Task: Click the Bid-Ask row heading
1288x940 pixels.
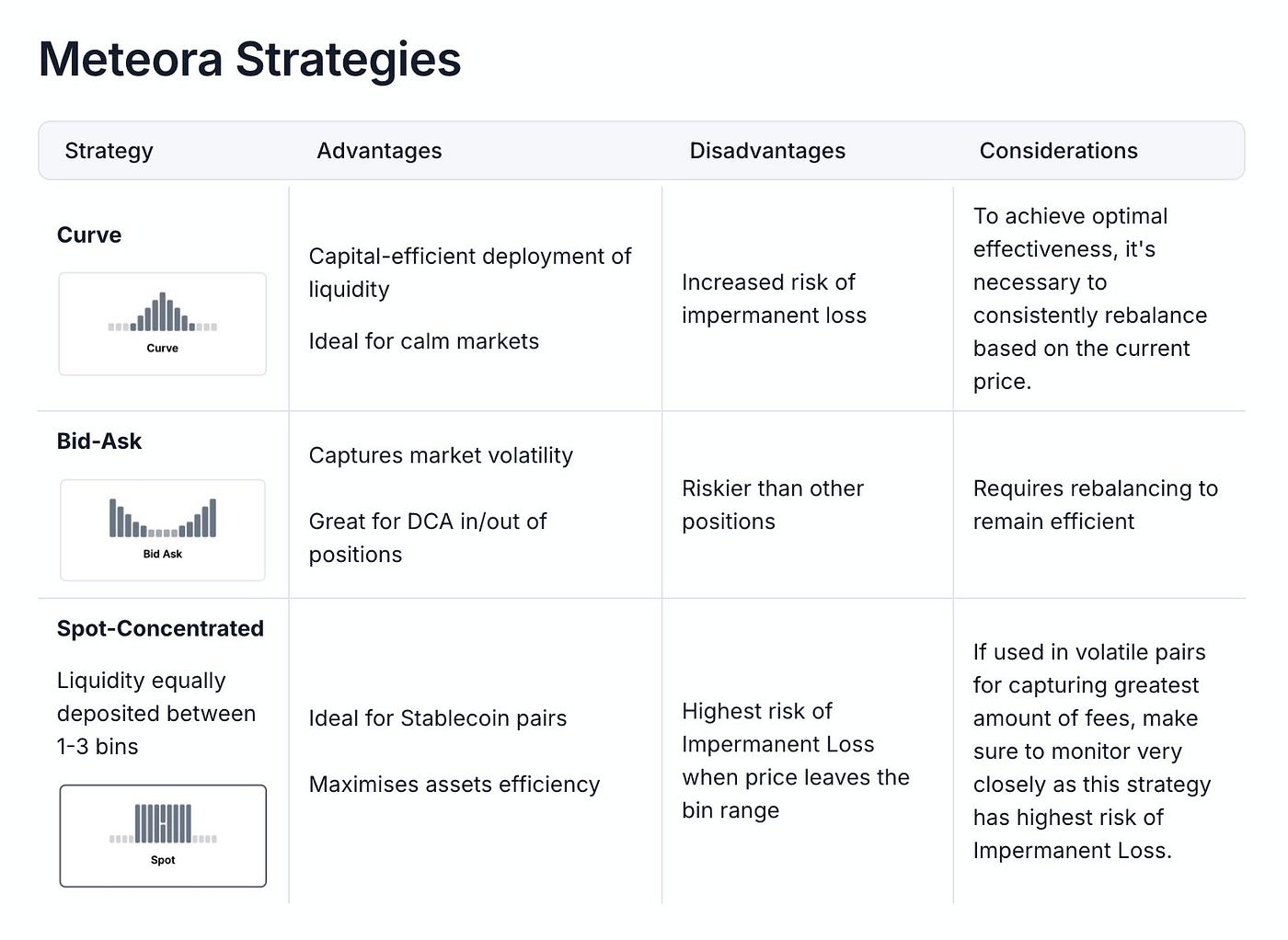Action: click(99, 441)
